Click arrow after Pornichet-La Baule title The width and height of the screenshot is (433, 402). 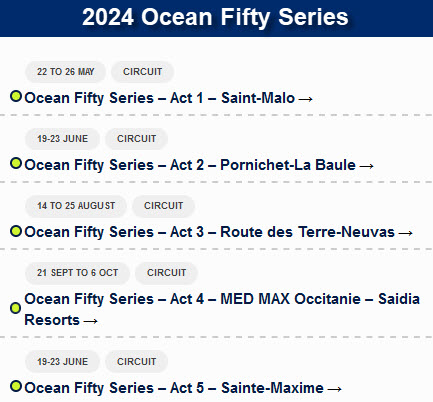(x=367, y=166)
